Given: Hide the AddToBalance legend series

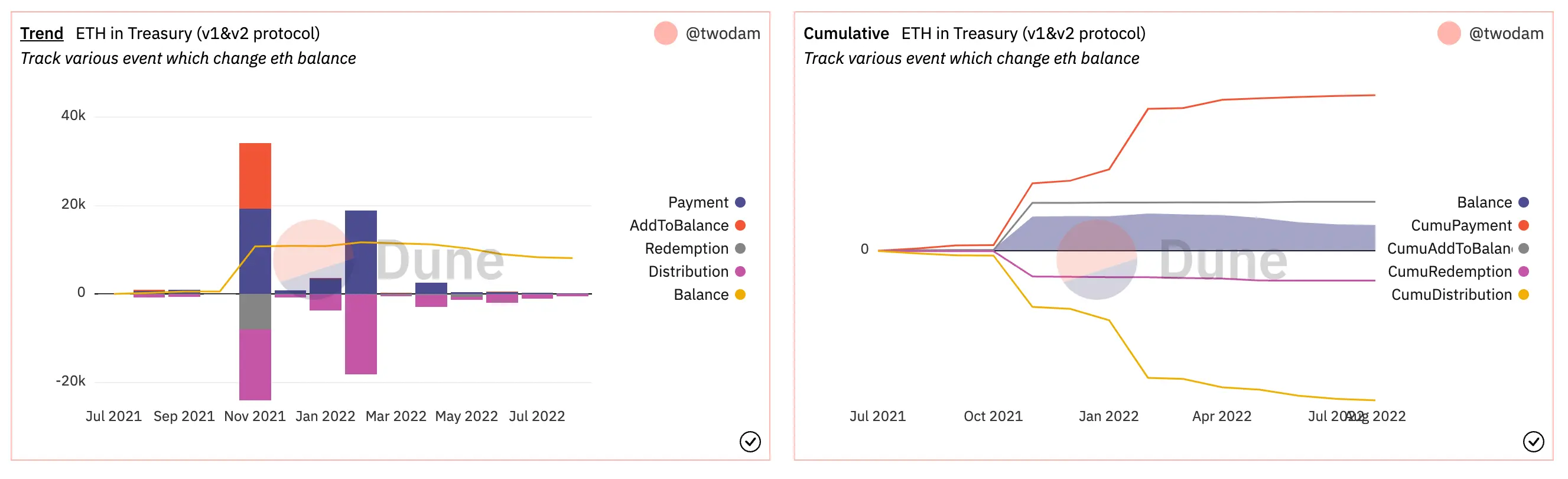Looking at the screenshot, I should coord(687,225).
